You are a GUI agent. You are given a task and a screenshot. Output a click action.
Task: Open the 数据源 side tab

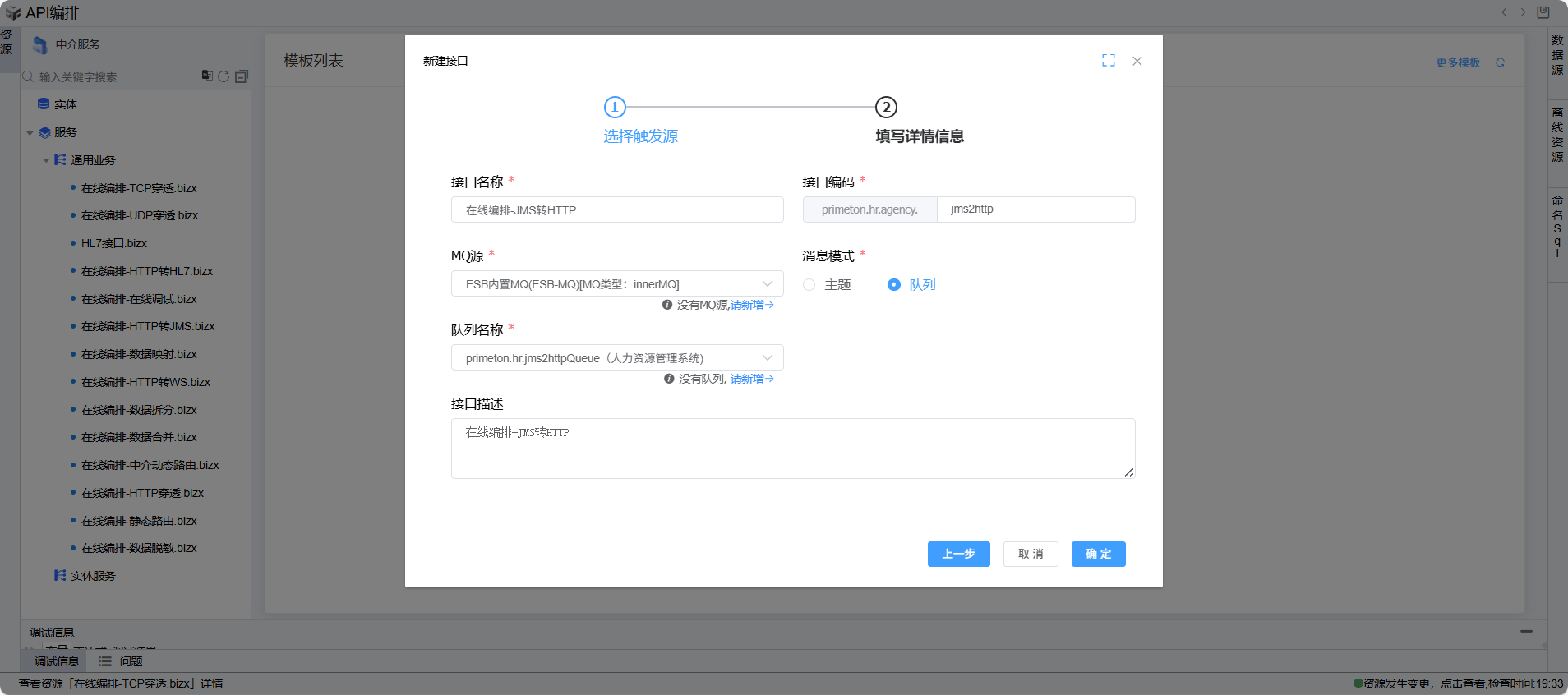pos(1556,55)
